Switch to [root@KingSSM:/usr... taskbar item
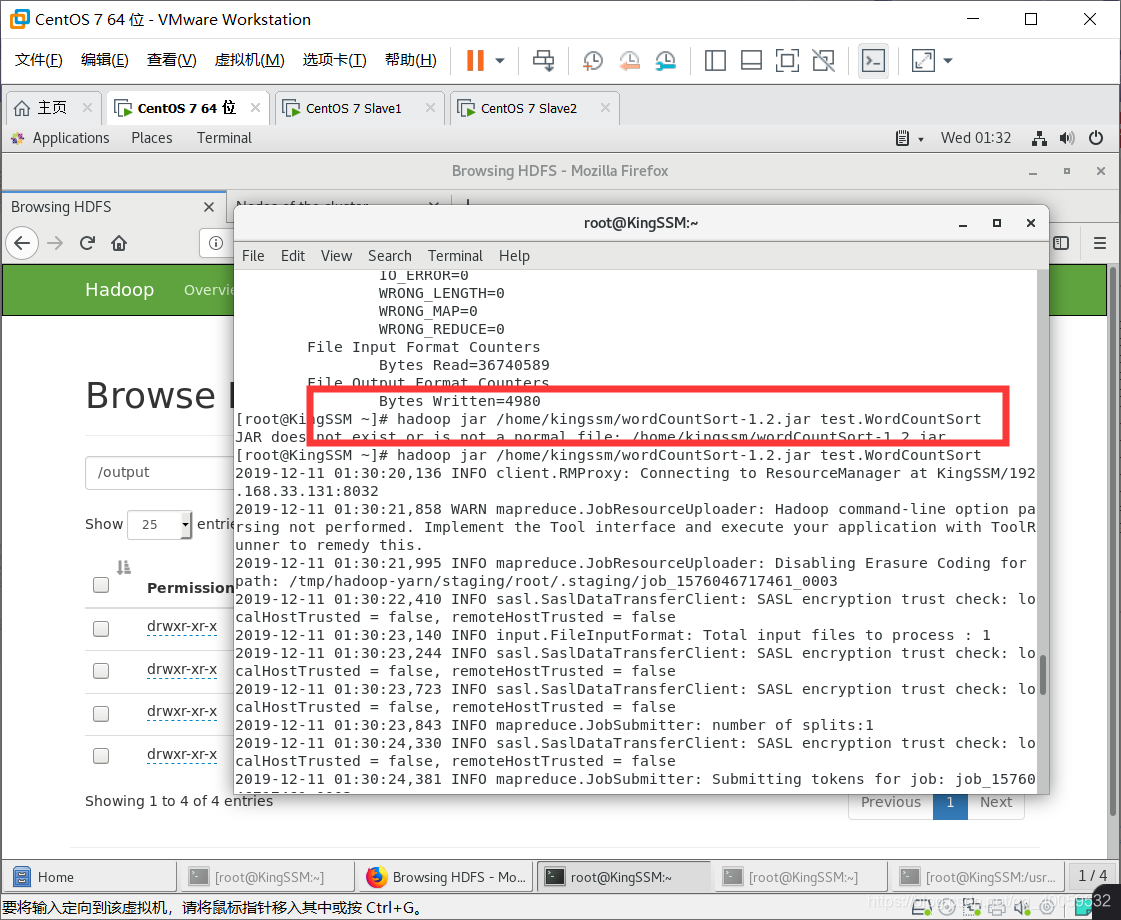This screenshot has height=920, width=1121. tap(978, 877)
